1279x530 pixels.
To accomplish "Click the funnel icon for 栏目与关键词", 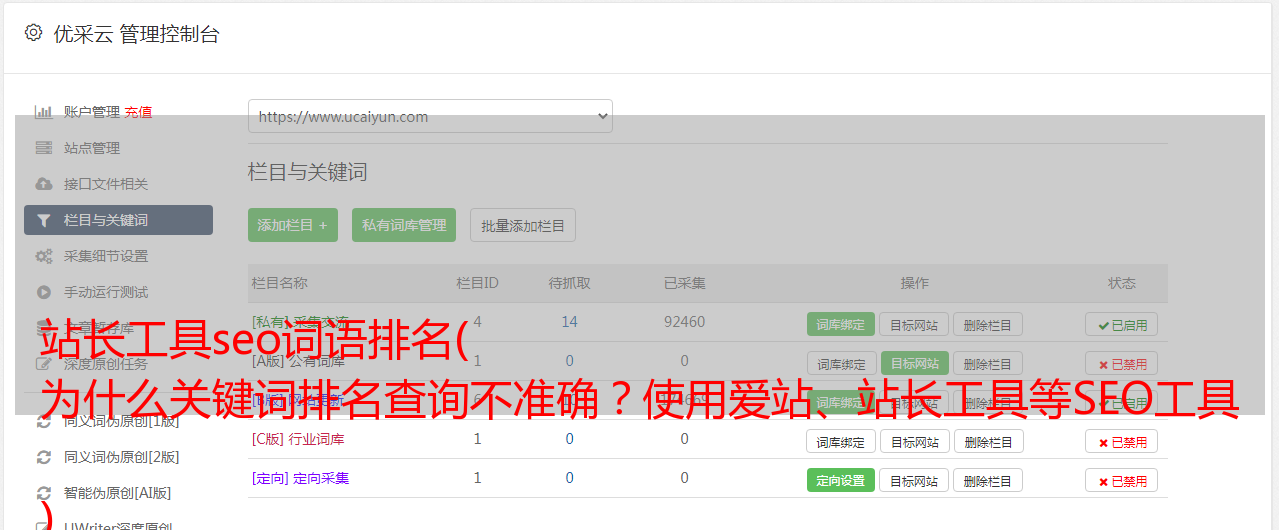I will [x=44, y=220].
